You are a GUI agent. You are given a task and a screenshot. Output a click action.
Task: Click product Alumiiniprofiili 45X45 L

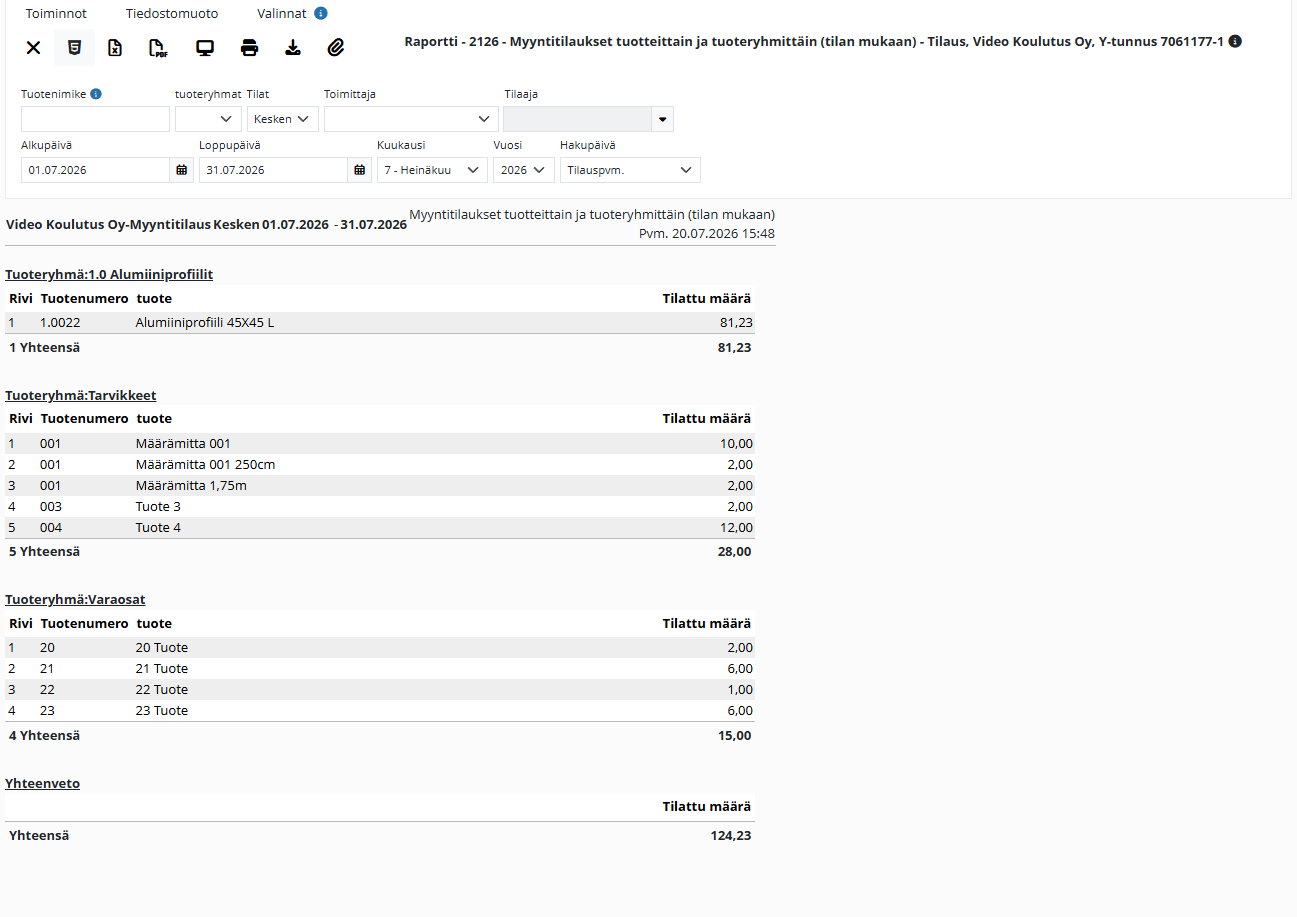click(205, 322)
